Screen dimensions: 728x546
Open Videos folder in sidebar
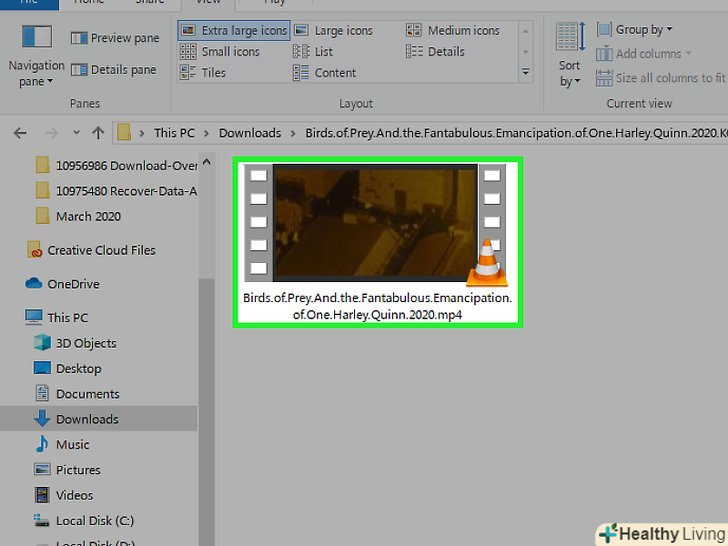[x=64, y=495]
